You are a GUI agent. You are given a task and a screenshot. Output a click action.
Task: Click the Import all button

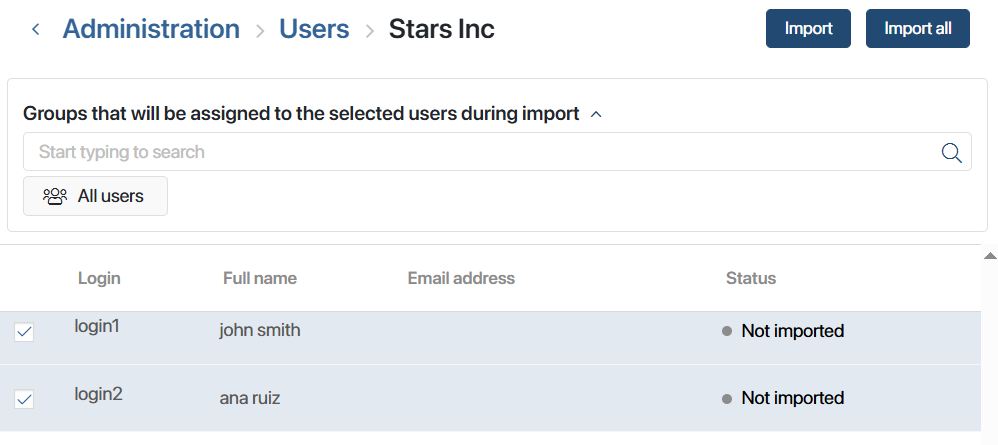(x=918, y=29)
